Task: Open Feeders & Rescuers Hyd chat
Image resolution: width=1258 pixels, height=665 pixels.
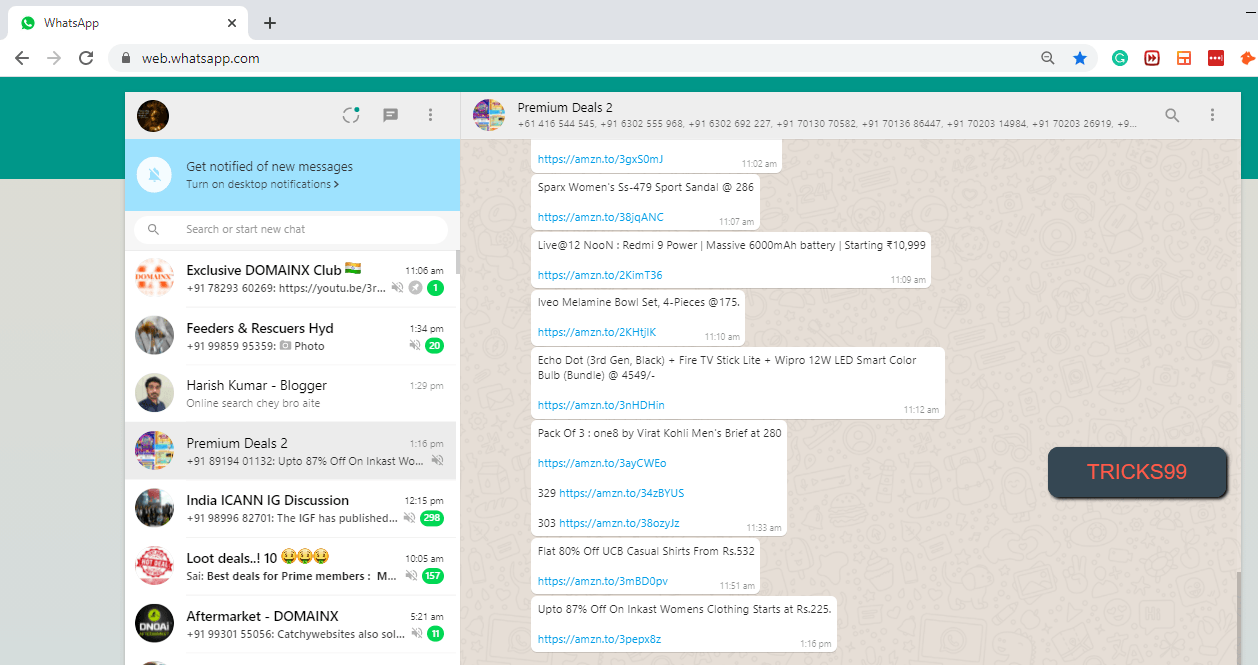Action: 290,336
